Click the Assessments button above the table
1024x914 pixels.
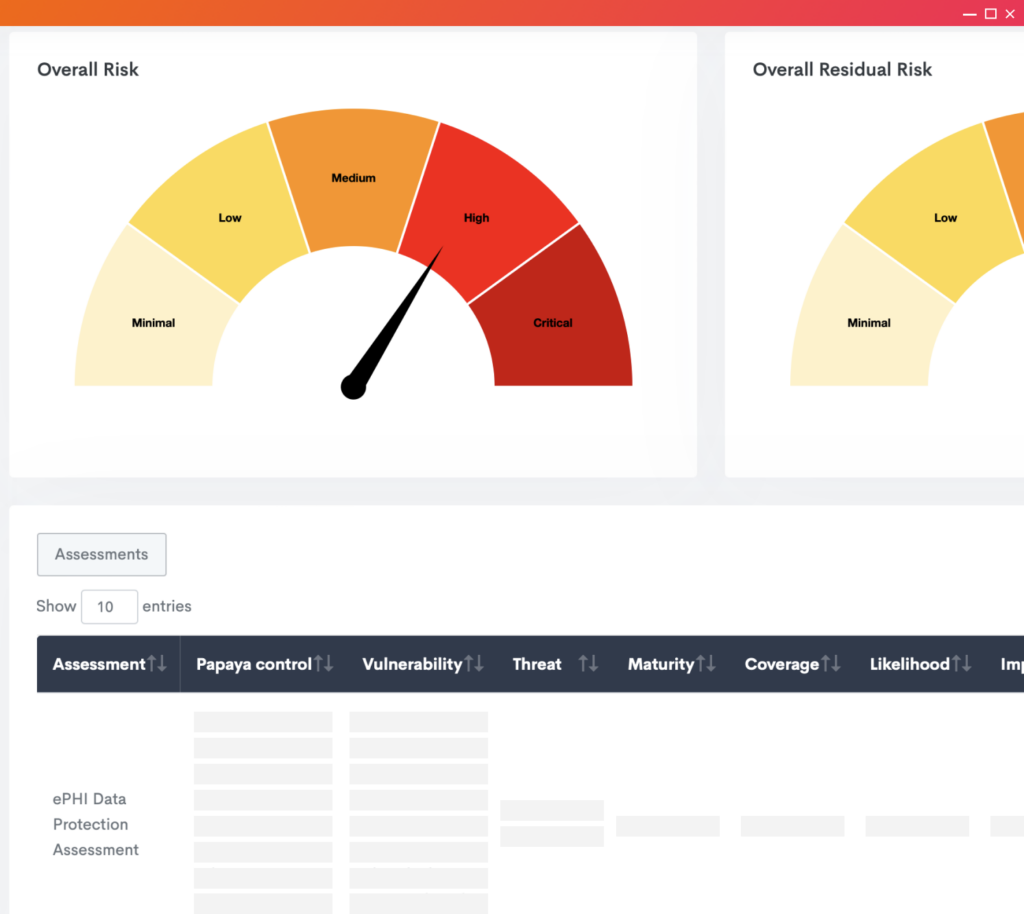(x=101, y=554)
